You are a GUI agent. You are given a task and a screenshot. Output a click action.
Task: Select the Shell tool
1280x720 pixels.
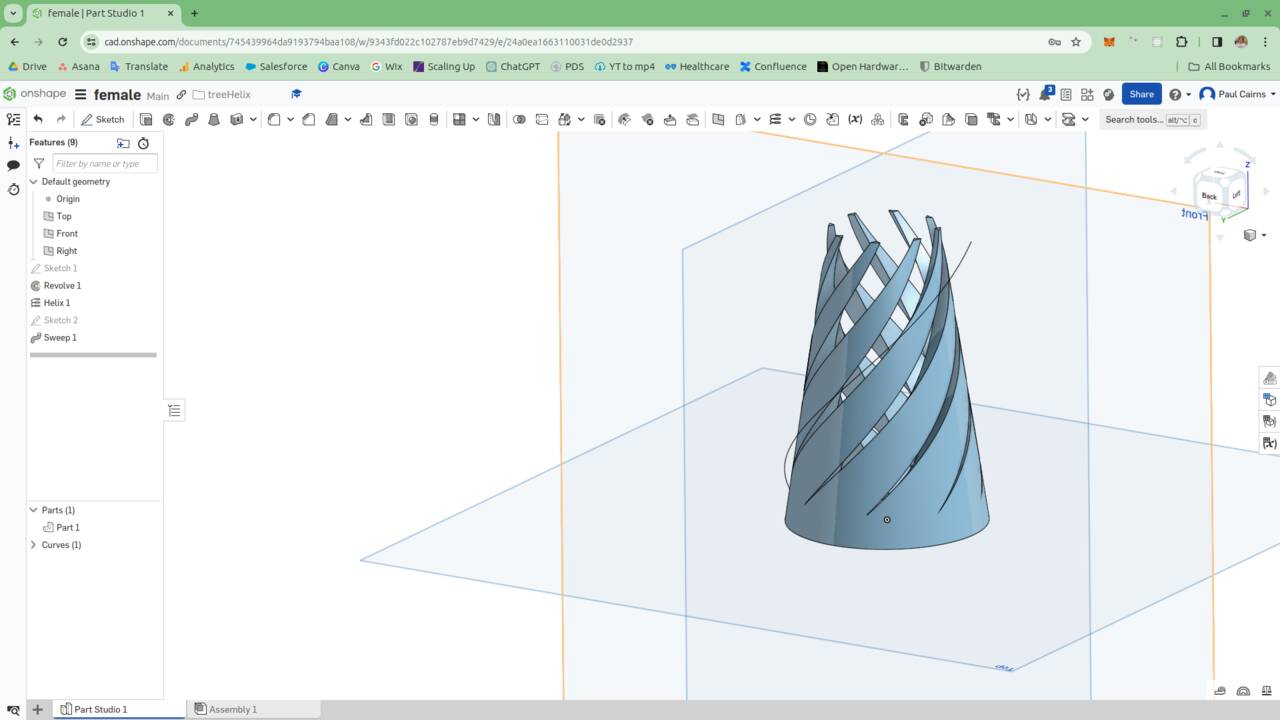tap(388, 119)
